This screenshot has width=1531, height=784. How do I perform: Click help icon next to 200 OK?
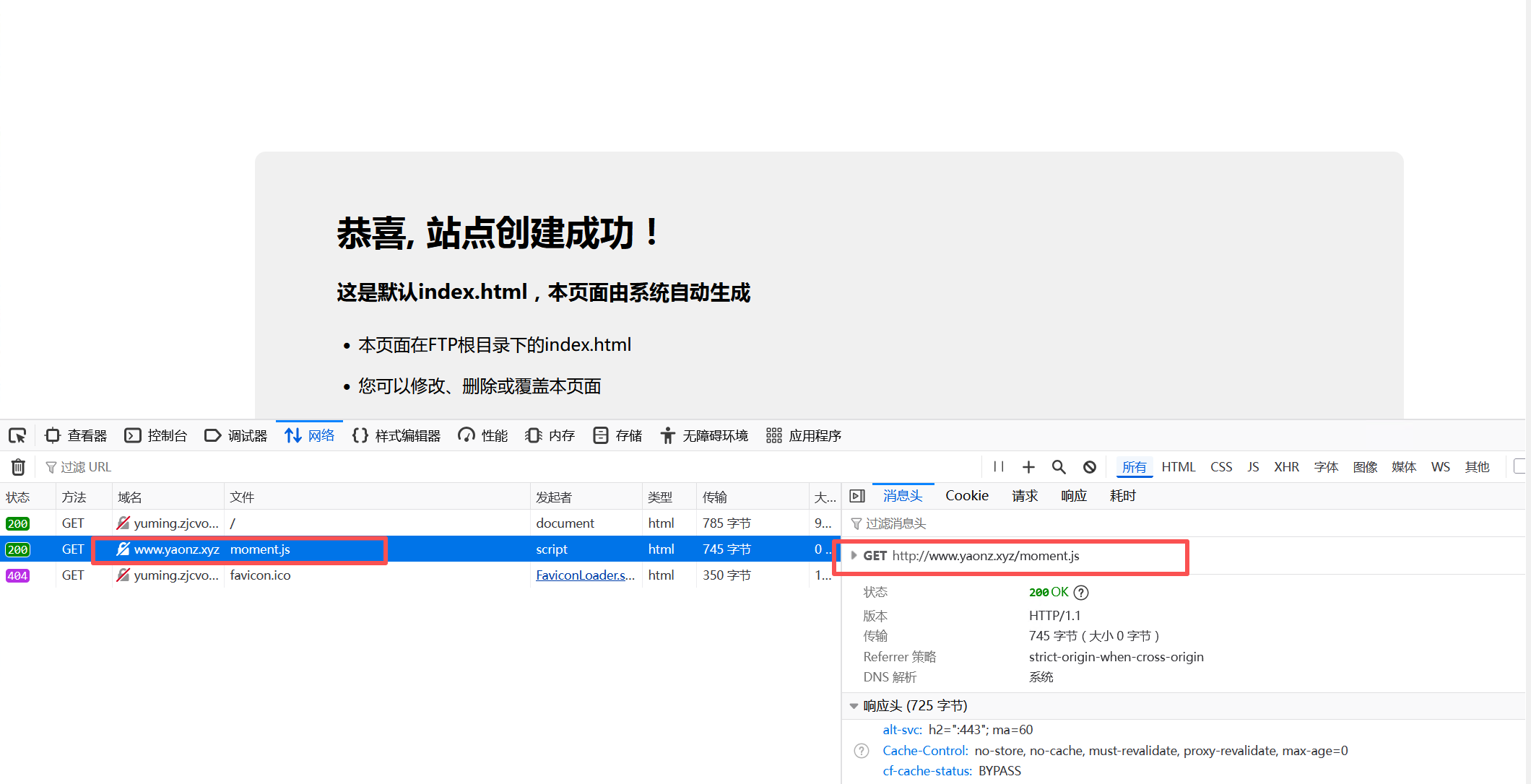(1081, 593)
